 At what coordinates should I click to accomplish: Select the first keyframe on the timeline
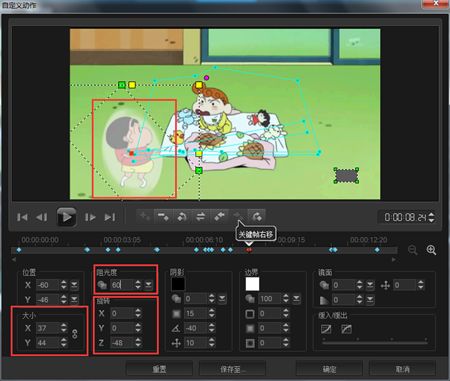[x=19, y=250]
